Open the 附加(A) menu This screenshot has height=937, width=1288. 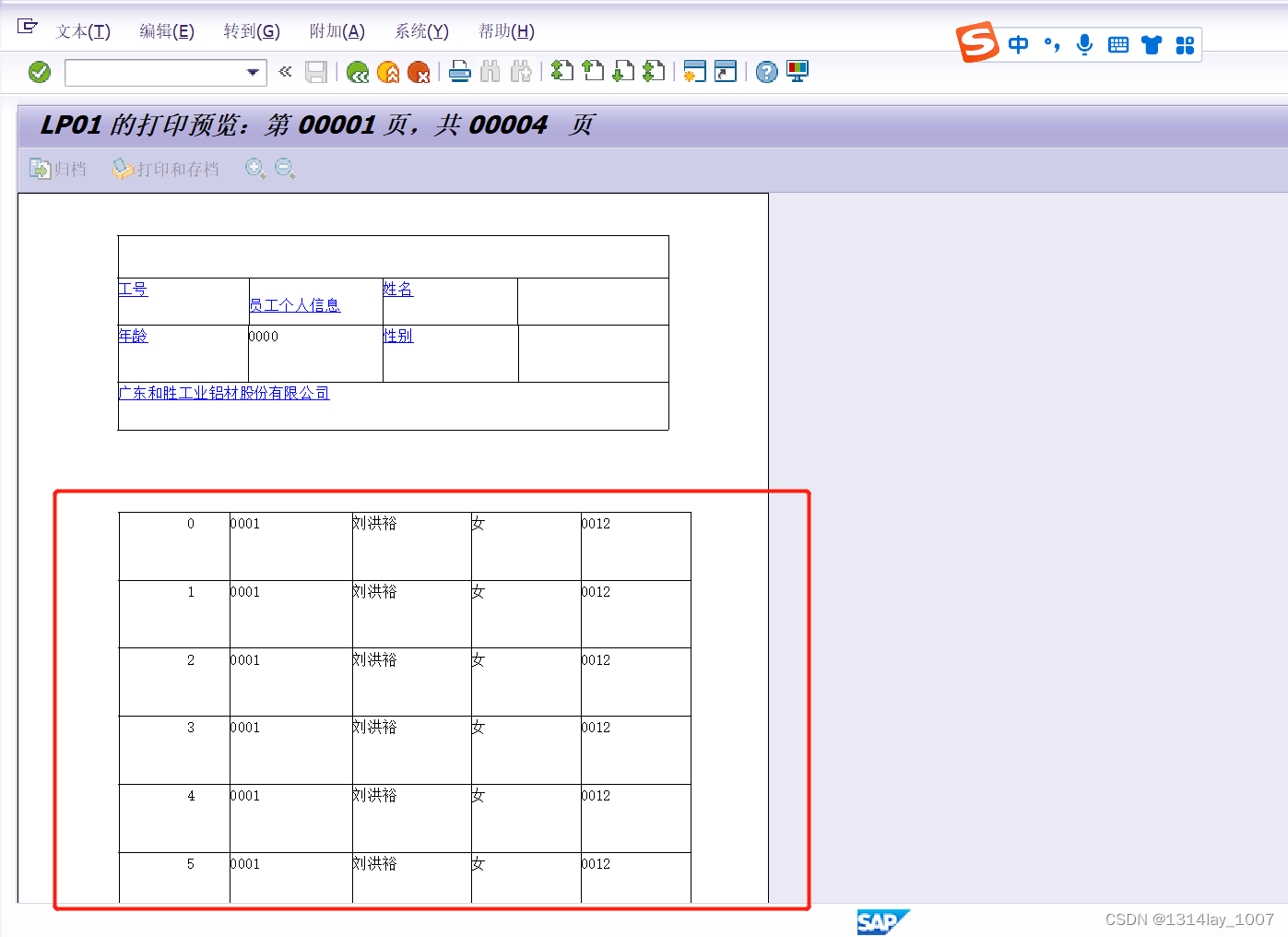pyautogui.click(x=337, y=31)
